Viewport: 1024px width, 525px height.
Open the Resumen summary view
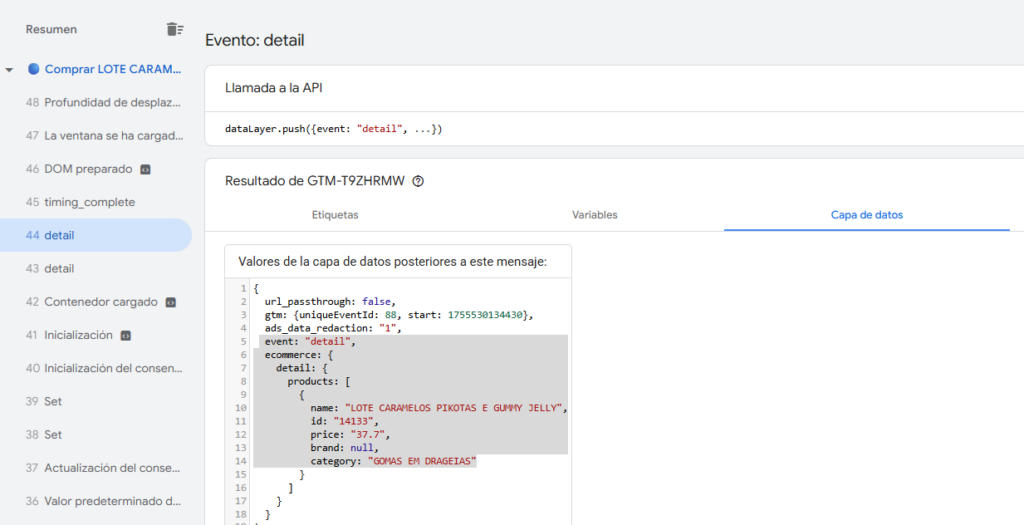[51, 30]
